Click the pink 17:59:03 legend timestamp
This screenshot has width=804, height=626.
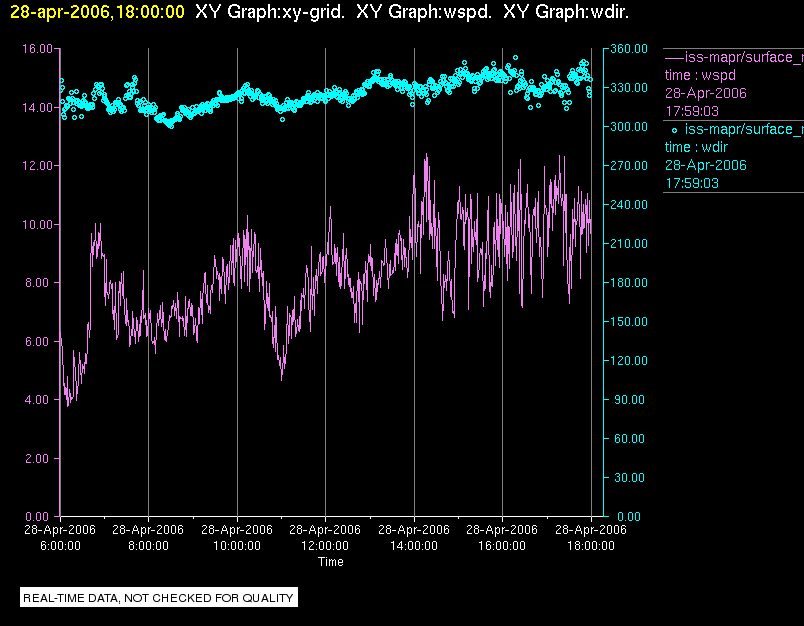pyautogui.click(x=692, y=111)
